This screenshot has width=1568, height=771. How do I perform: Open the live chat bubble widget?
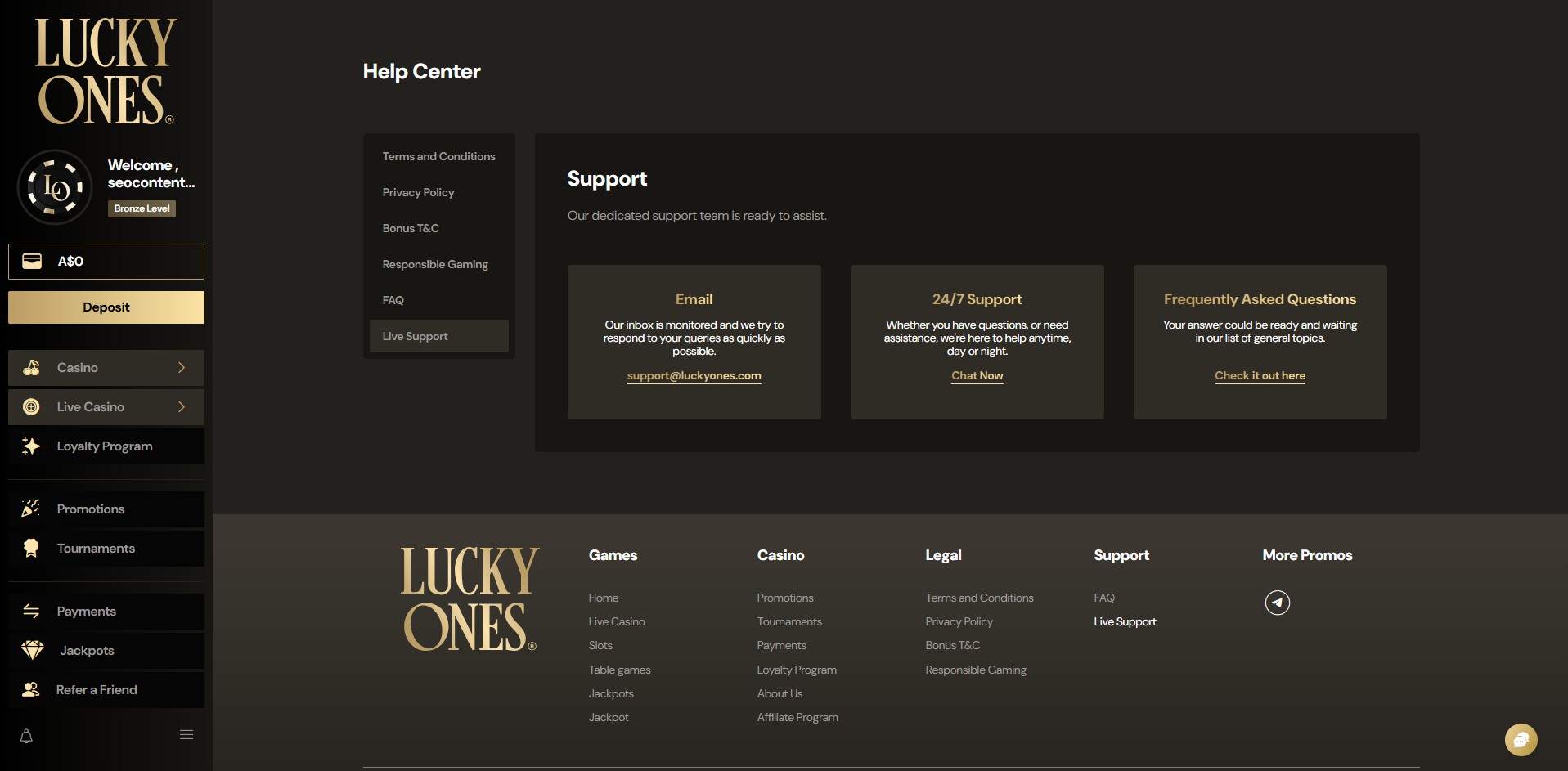tap(1521, 740)
